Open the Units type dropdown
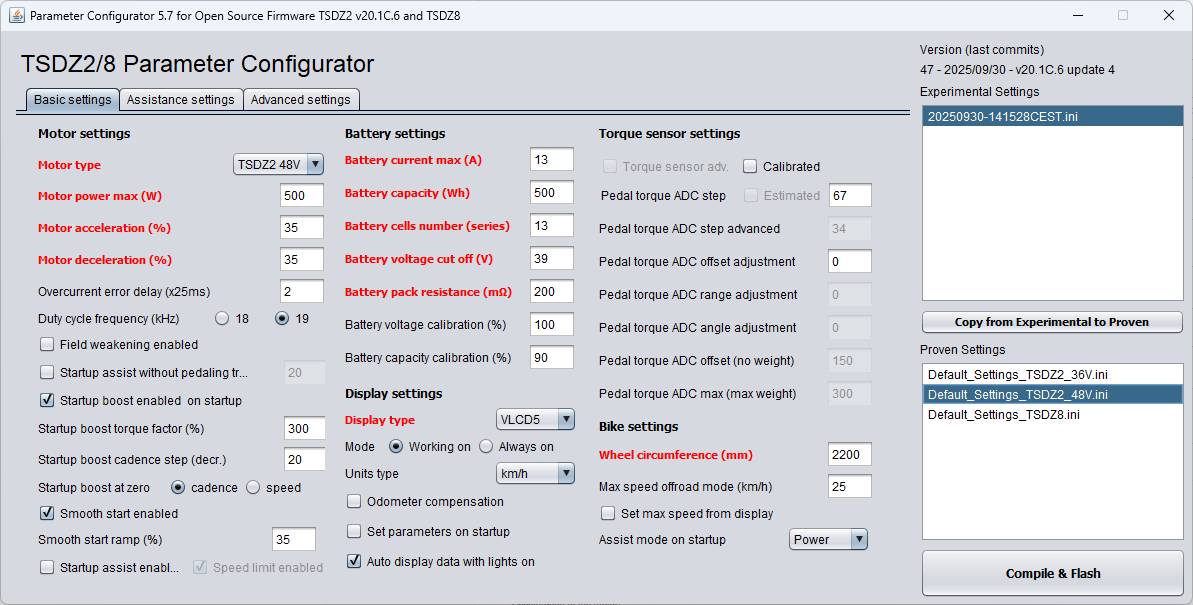This screenshot has height=605, width=1193. (x=535, y=473)
